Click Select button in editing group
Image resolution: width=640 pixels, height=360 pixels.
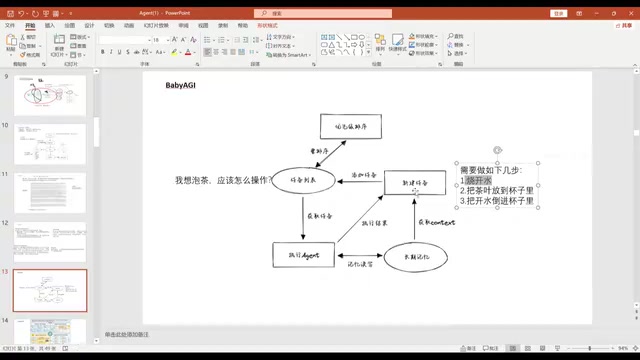point(457,53)
